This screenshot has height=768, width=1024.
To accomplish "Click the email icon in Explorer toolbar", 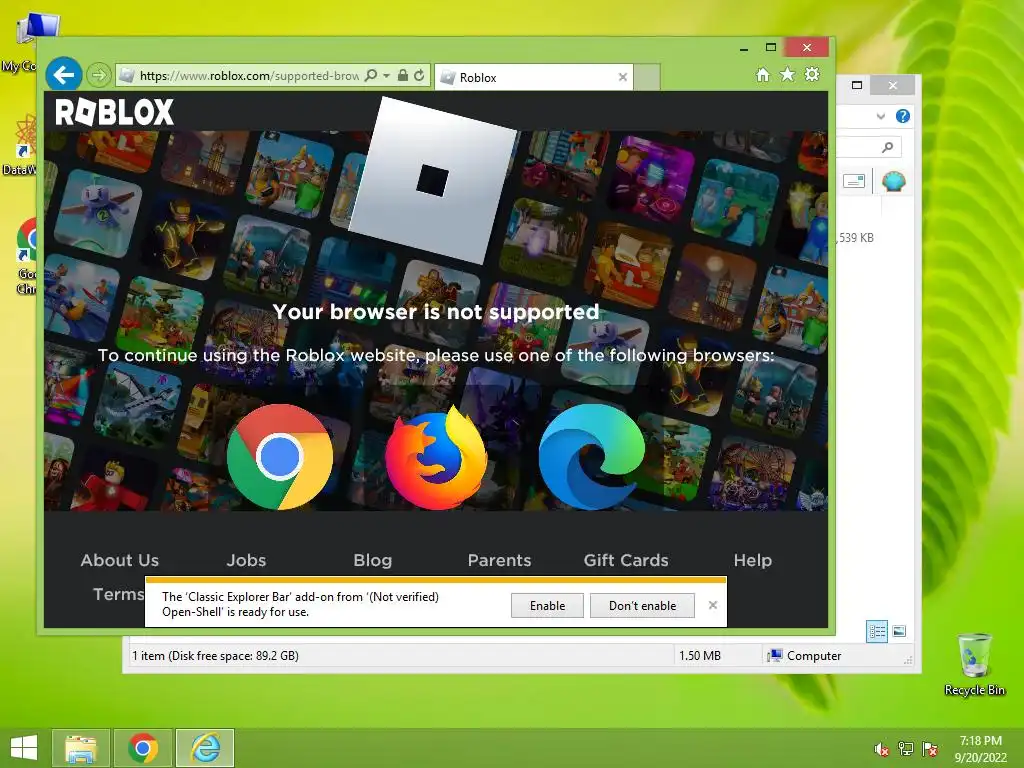I will click(x=854, y=181).
